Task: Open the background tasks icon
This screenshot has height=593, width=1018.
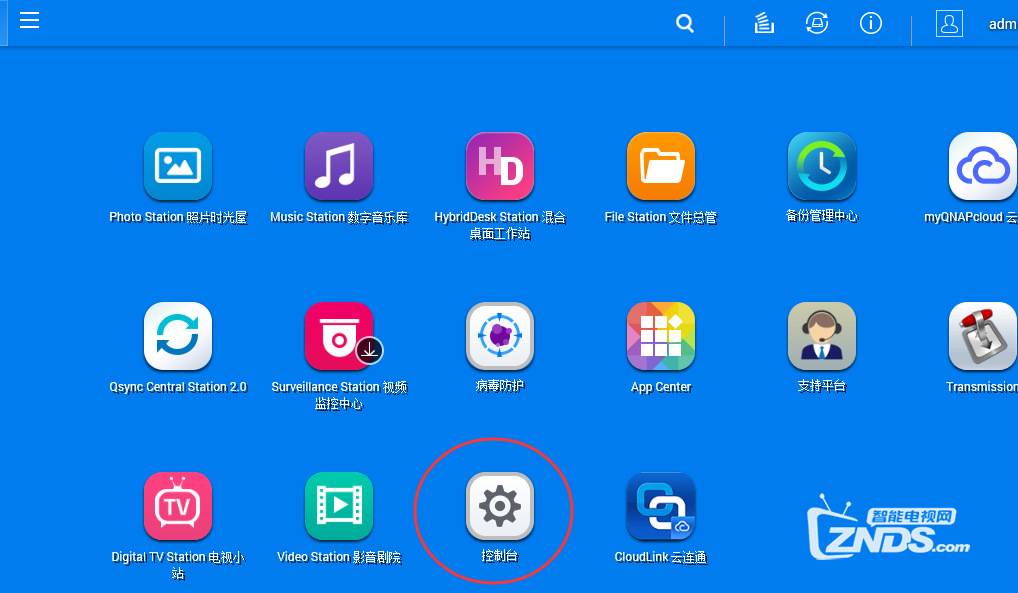Action: (764, 23)
